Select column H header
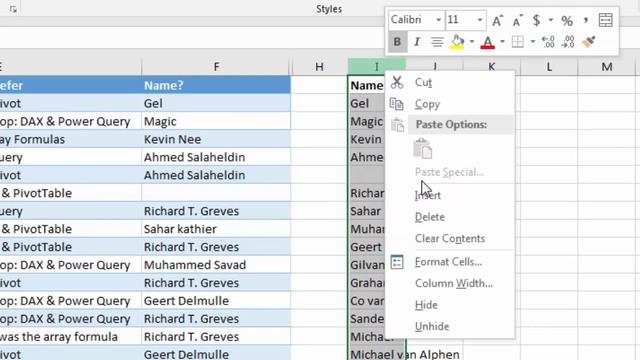 tap(319, 67)
